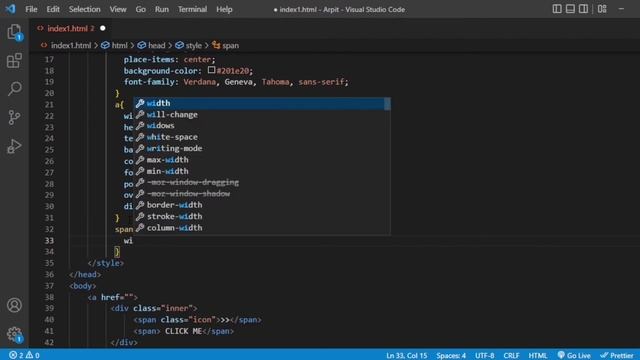The height and width of the screenshot is (360, 640).
Task: Open the Search view magnifier icon
Action: point(14,89)
